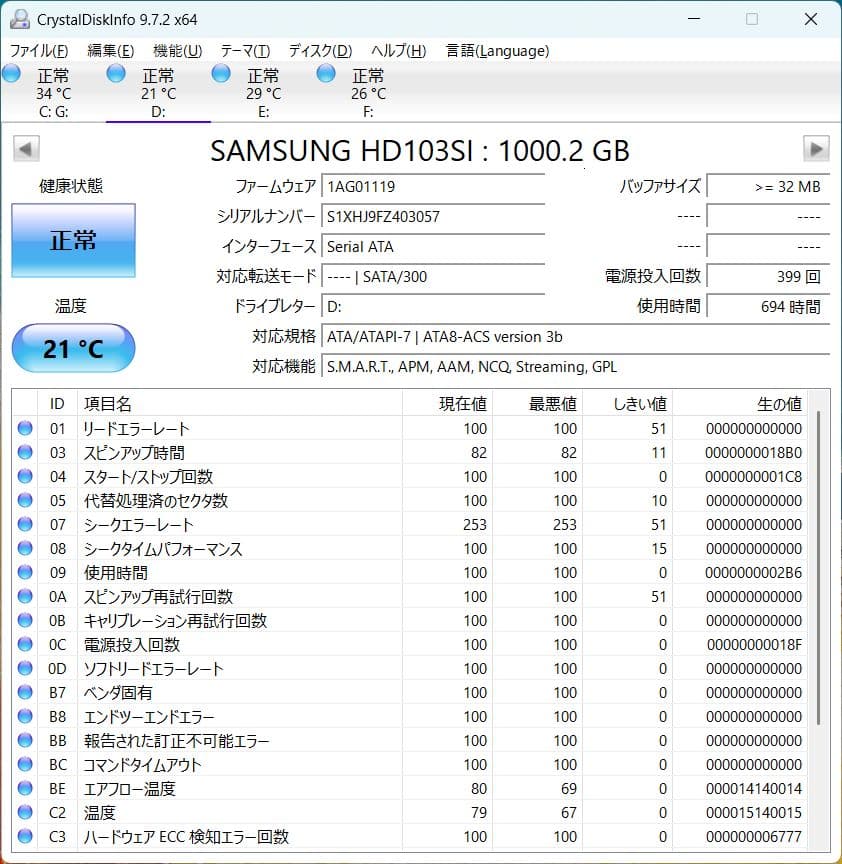Click the status icon on the 電源投入回数 row
Screen dimensions: 842x864
pyautogui.click(x=24, y=645)
